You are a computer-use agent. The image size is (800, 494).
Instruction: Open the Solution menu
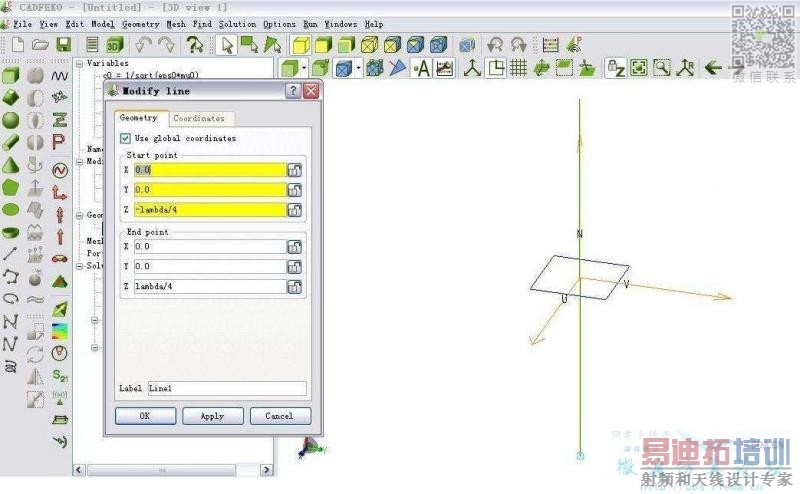[x=238, y=24]
